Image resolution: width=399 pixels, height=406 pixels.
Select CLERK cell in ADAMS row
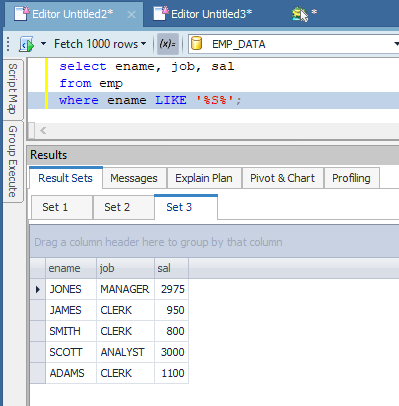tap(125, 373)
